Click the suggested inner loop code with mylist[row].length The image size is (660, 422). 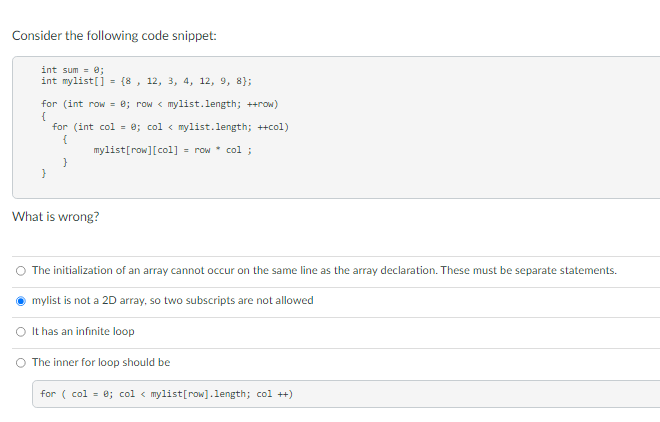[x=167, y=394]
